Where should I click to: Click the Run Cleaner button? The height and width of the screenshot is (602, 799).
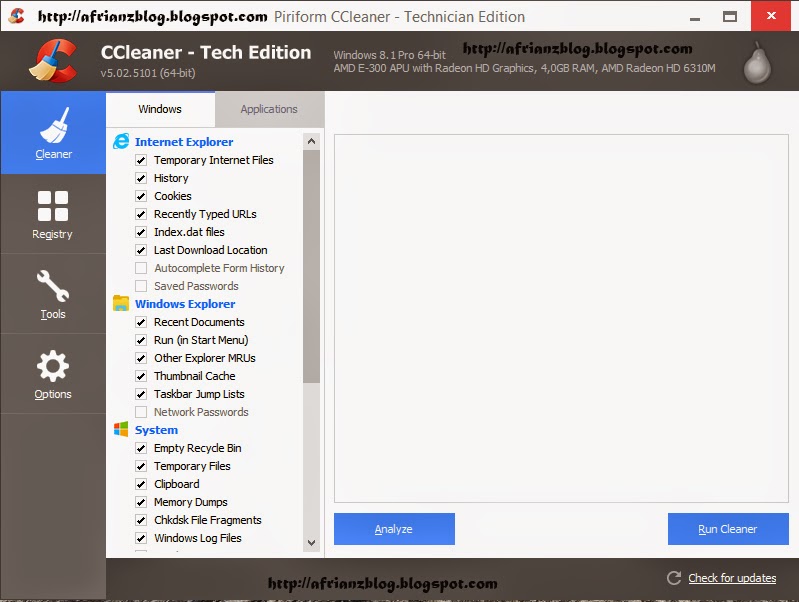coord(728,529)
